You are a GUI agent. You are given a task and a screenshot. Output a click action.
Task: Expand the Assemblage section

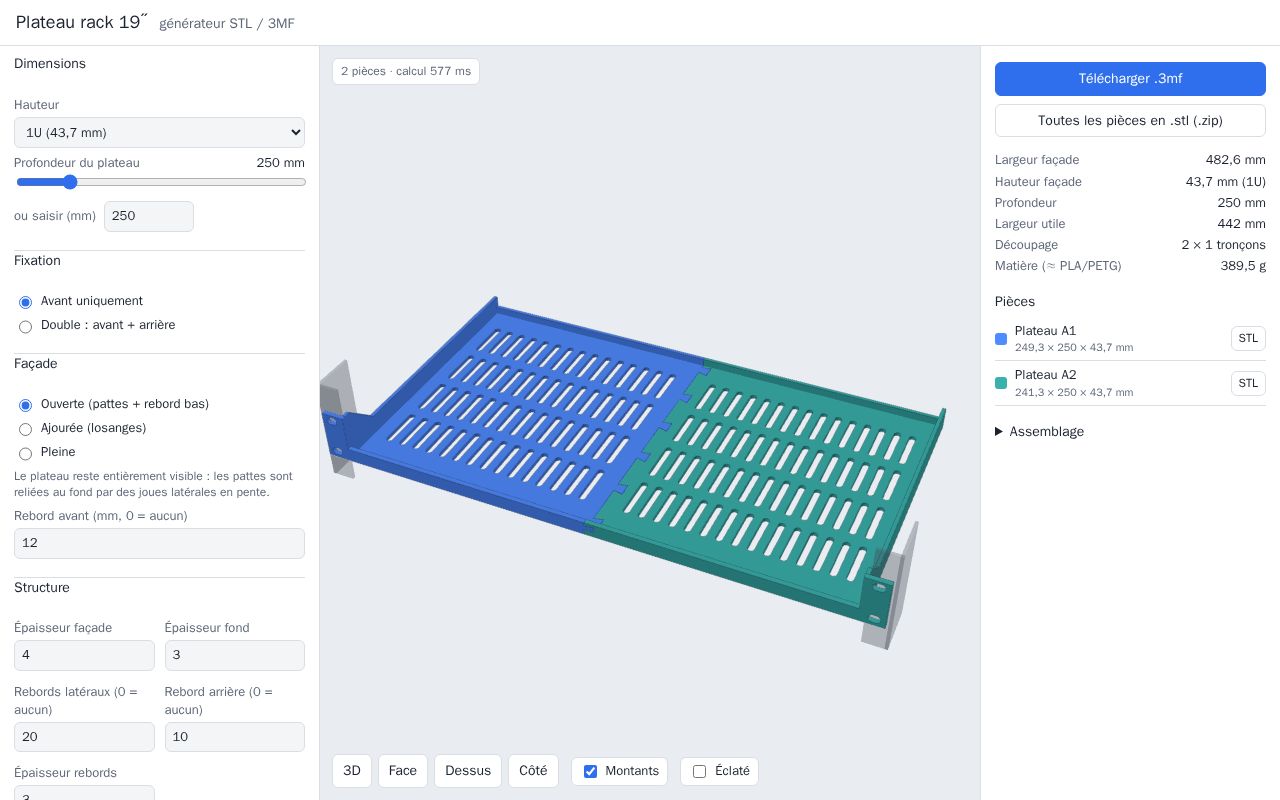(x=1039, y=432)
